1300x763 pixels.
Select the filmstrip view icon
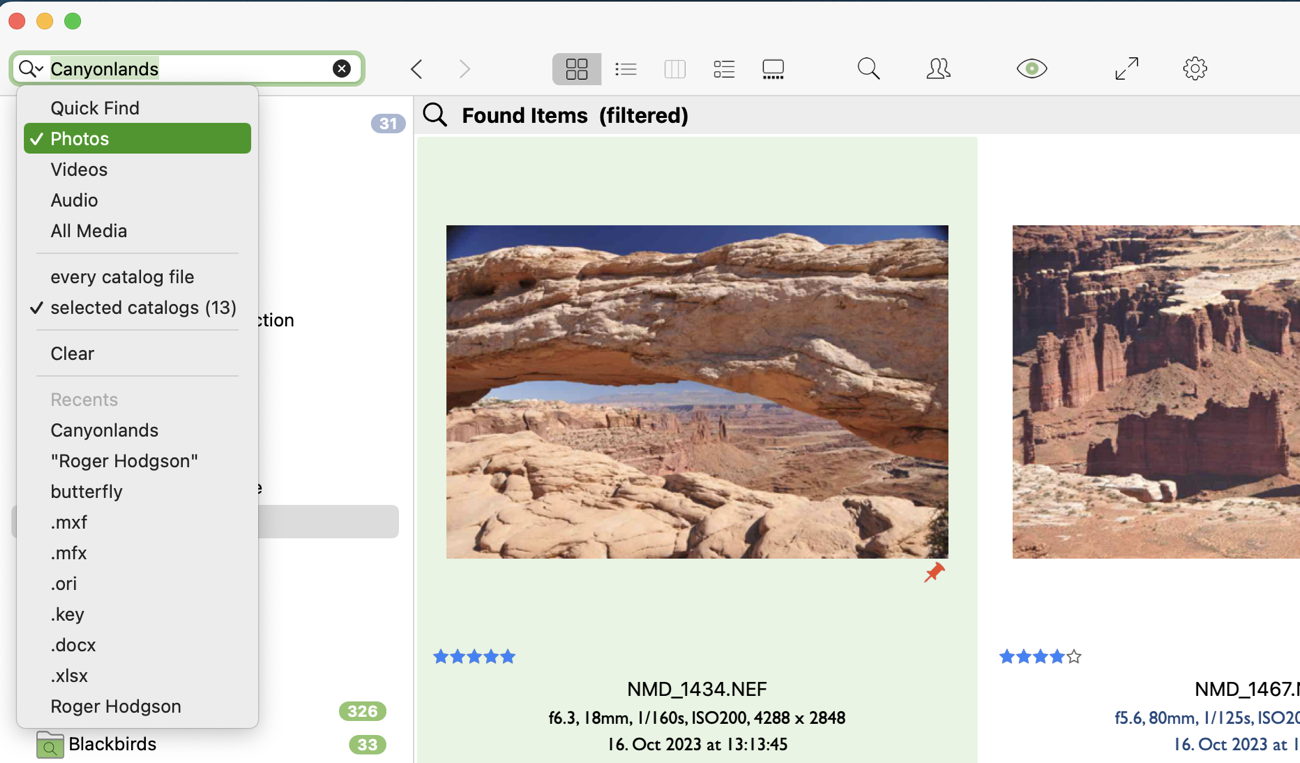coord(773,69)
